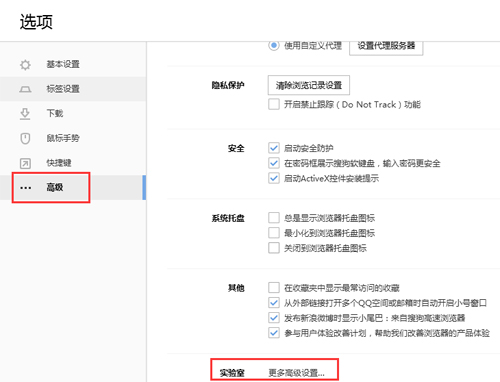
Task: Click the mouse icon beside 鼠标手势
Action: (x=25, y=138)
